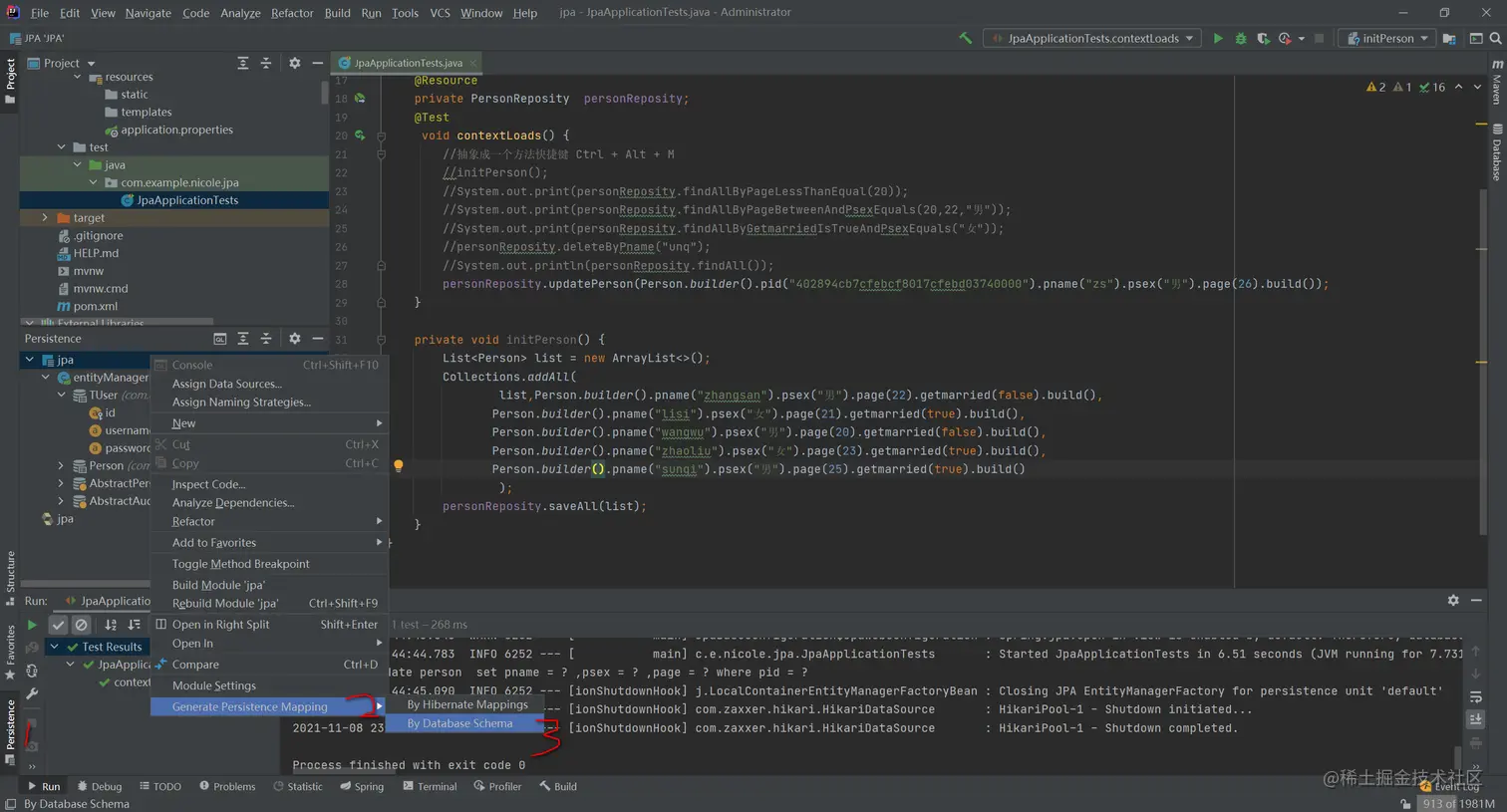Click the green Build hammer icon
This screenshot has height=812, width=1507.
965,38
